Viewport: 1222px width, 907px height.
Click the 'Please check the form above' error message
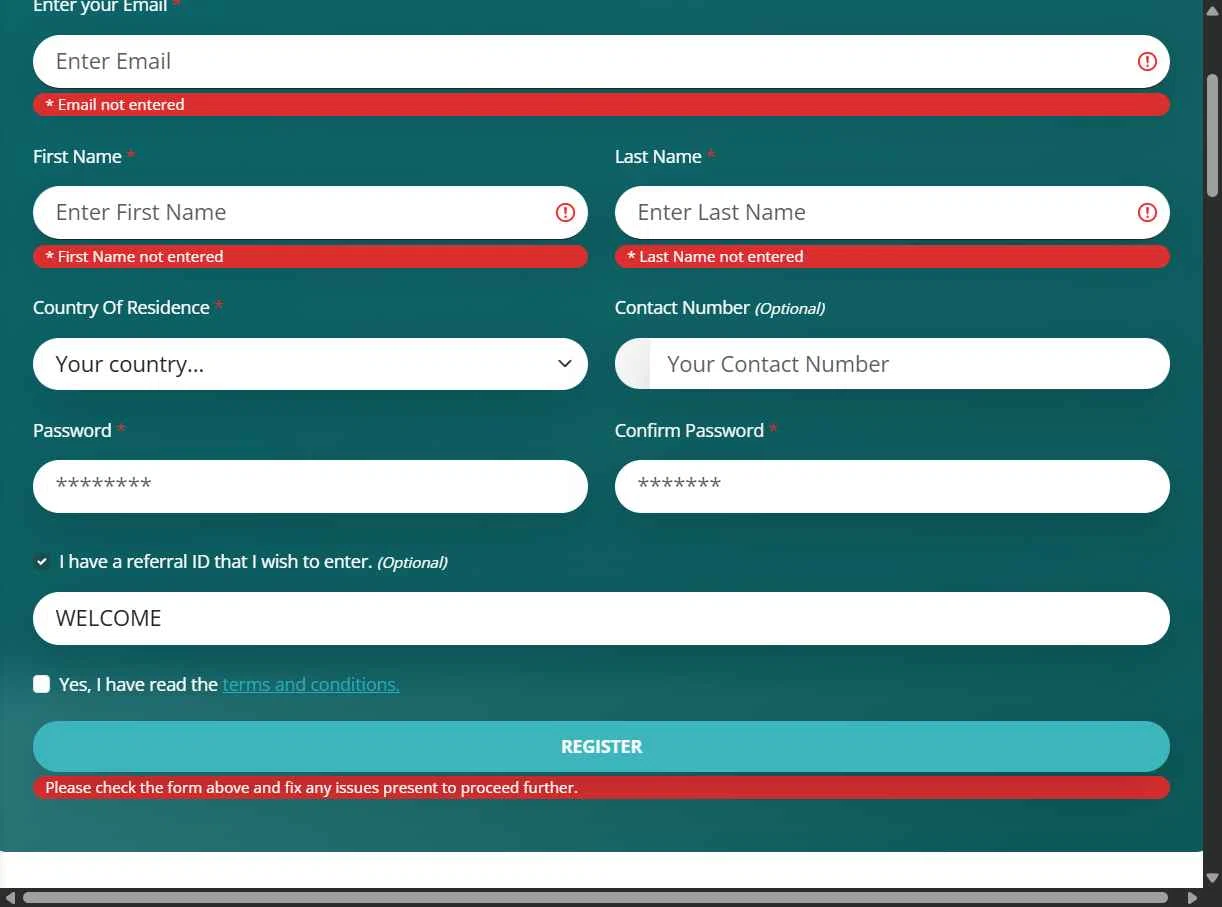tap(601, 788)
